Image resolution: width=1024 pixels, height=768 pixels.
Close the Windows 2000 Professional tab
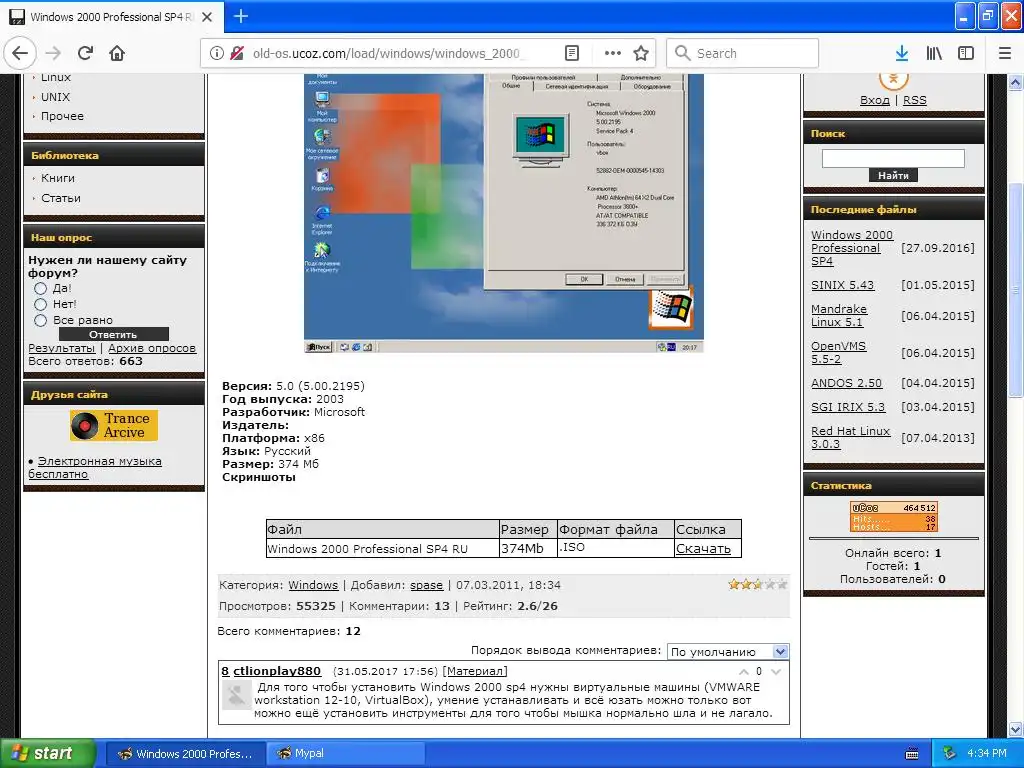click(x=207, y=17)
